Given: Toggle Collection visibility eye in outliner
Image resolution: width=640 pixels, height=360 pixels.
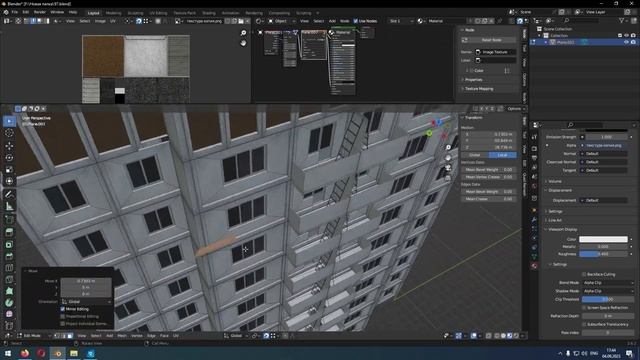Looking at the screenshot, I should [627, 36].
